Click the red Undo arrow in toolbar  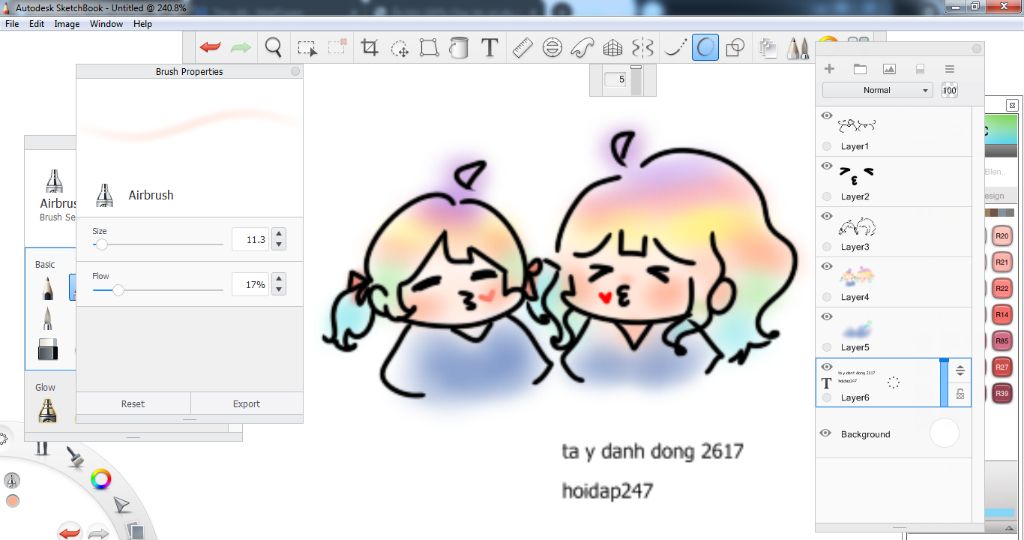(x=210, y=47)
